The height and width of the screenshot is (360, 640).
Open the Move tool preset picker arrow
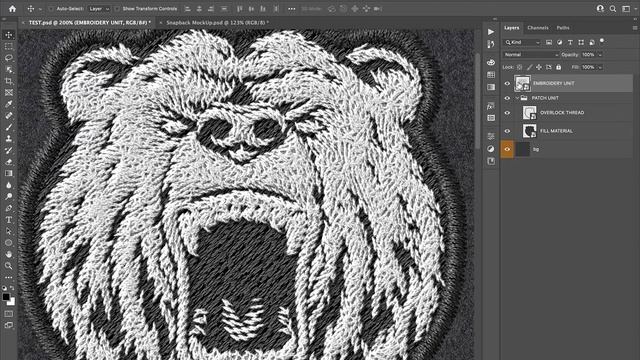[40, 9]
